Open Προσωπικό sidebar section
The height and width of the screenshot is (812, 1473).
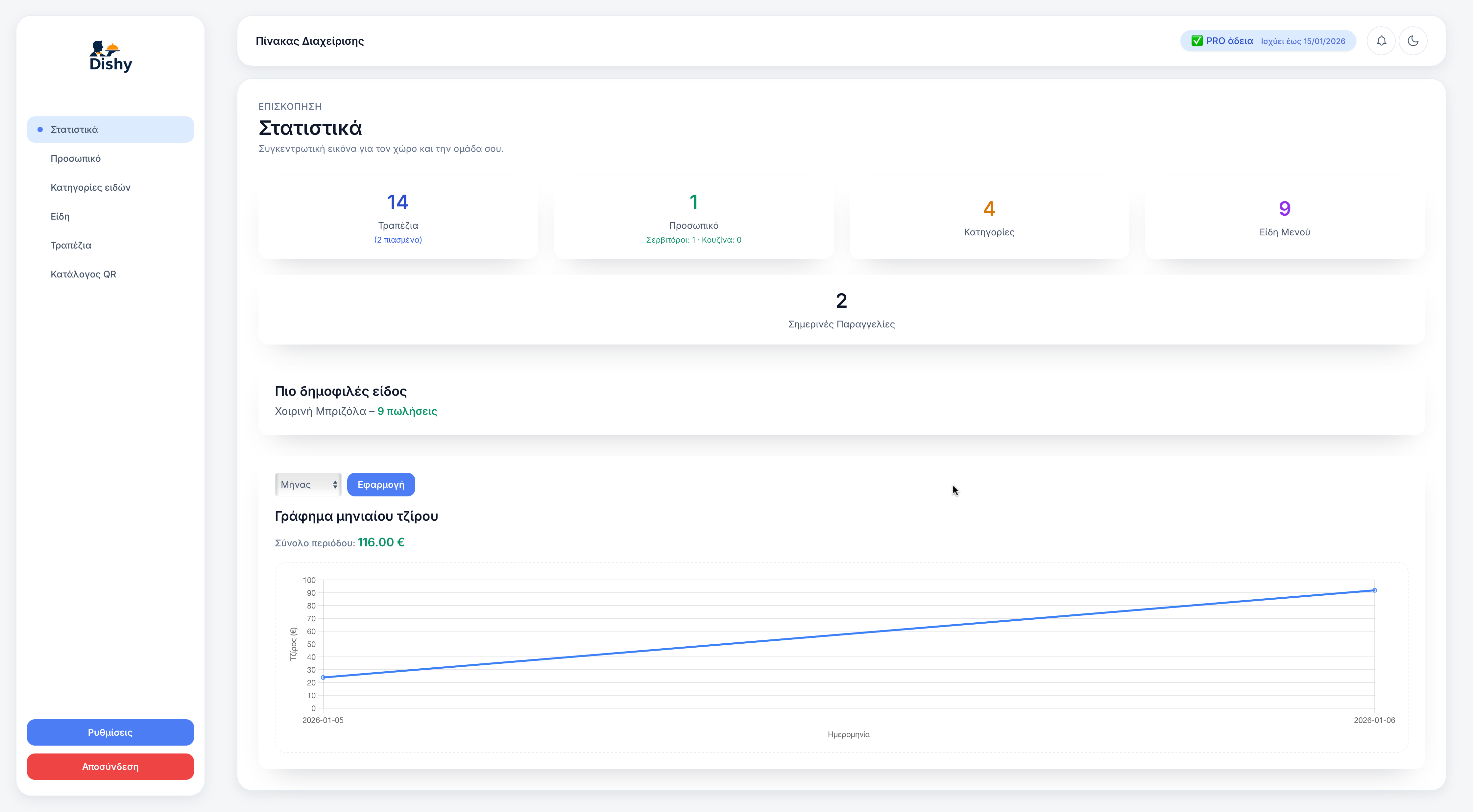[x=76, y=158]
